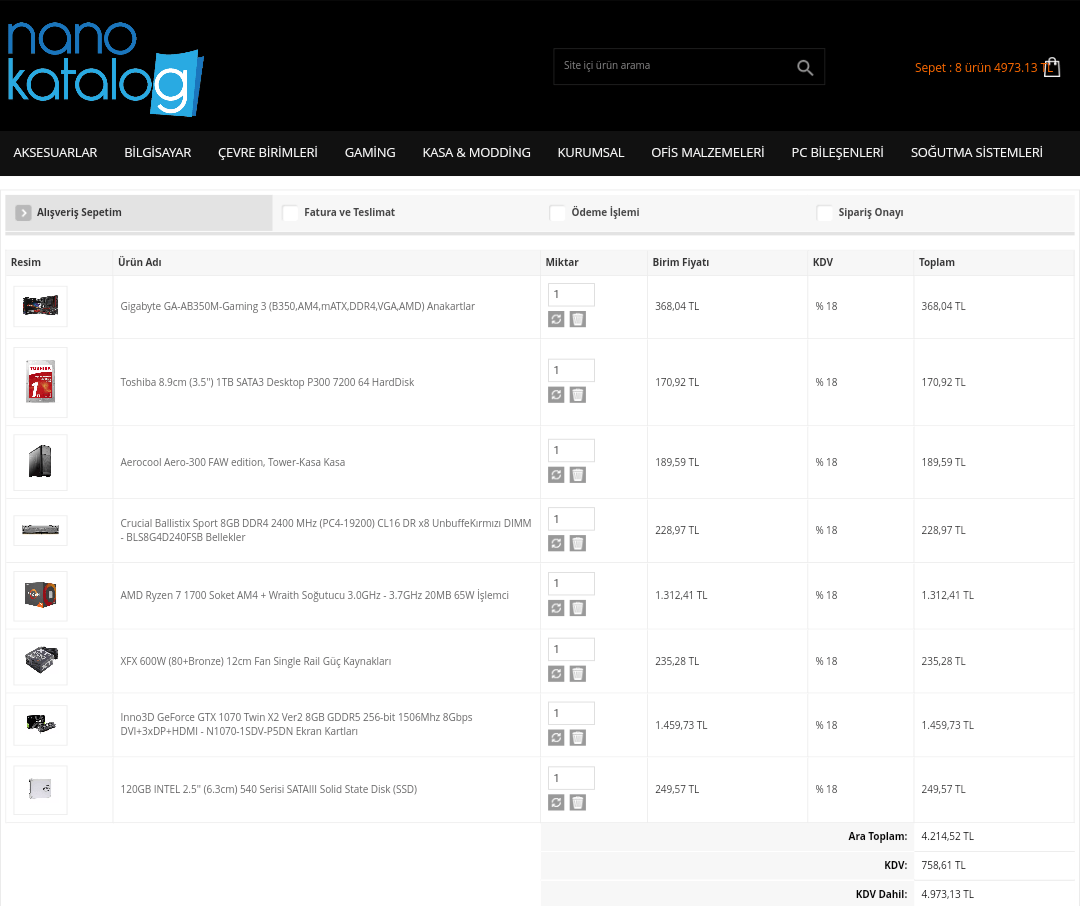Open XFX 600W Güç Kaynakları link
The width and height of the screenshot is (1080, 906).
256,661
